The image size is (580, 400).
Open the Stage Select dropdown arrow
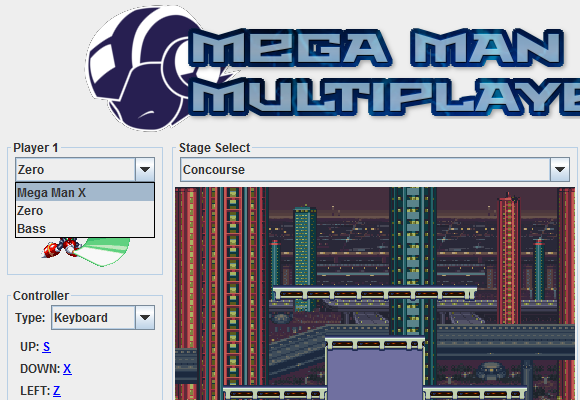pyautogui.click(x=560, y=169)
